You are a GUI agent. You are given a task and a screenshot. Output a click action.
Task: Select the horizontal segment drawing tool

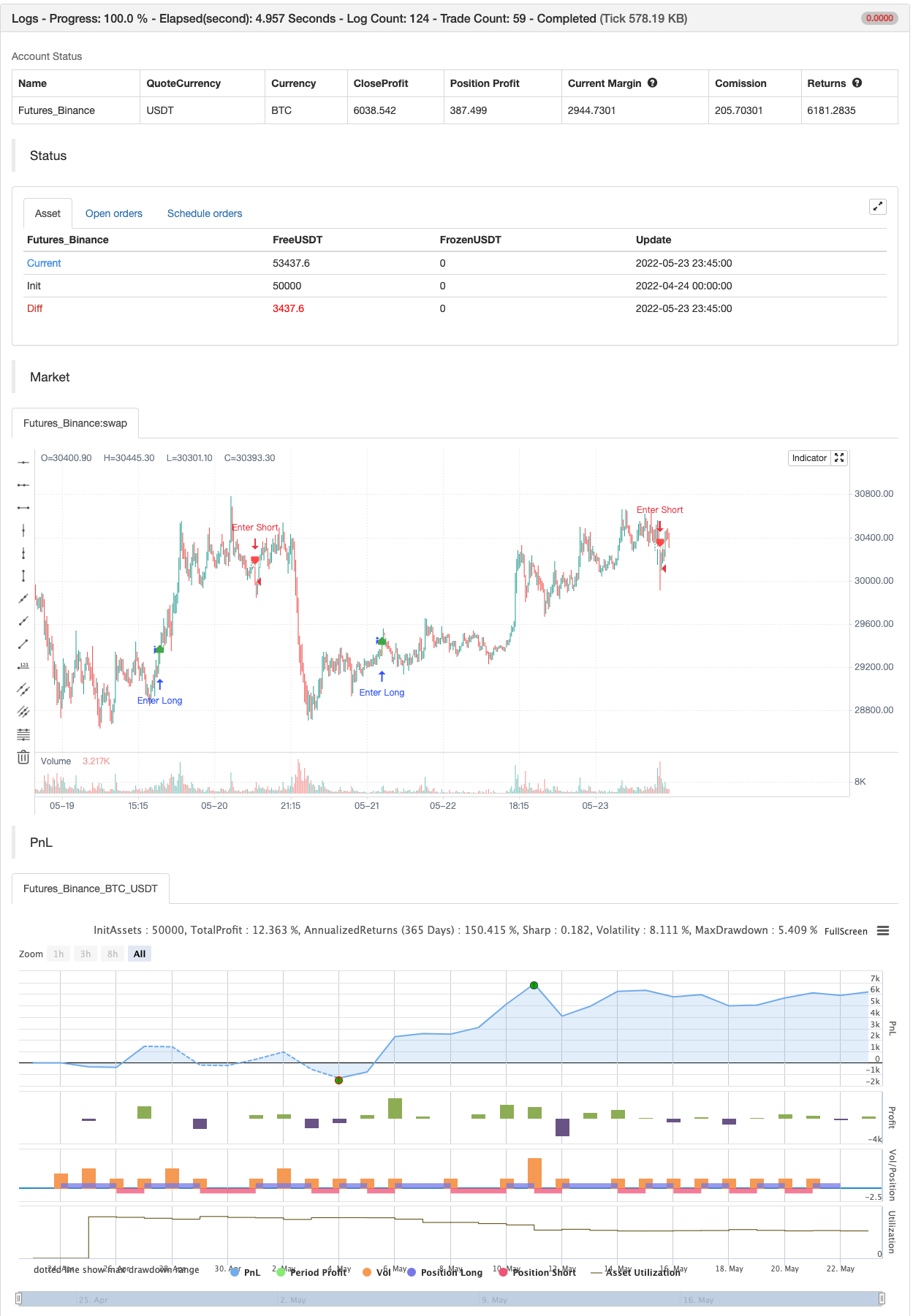(23, 508)
